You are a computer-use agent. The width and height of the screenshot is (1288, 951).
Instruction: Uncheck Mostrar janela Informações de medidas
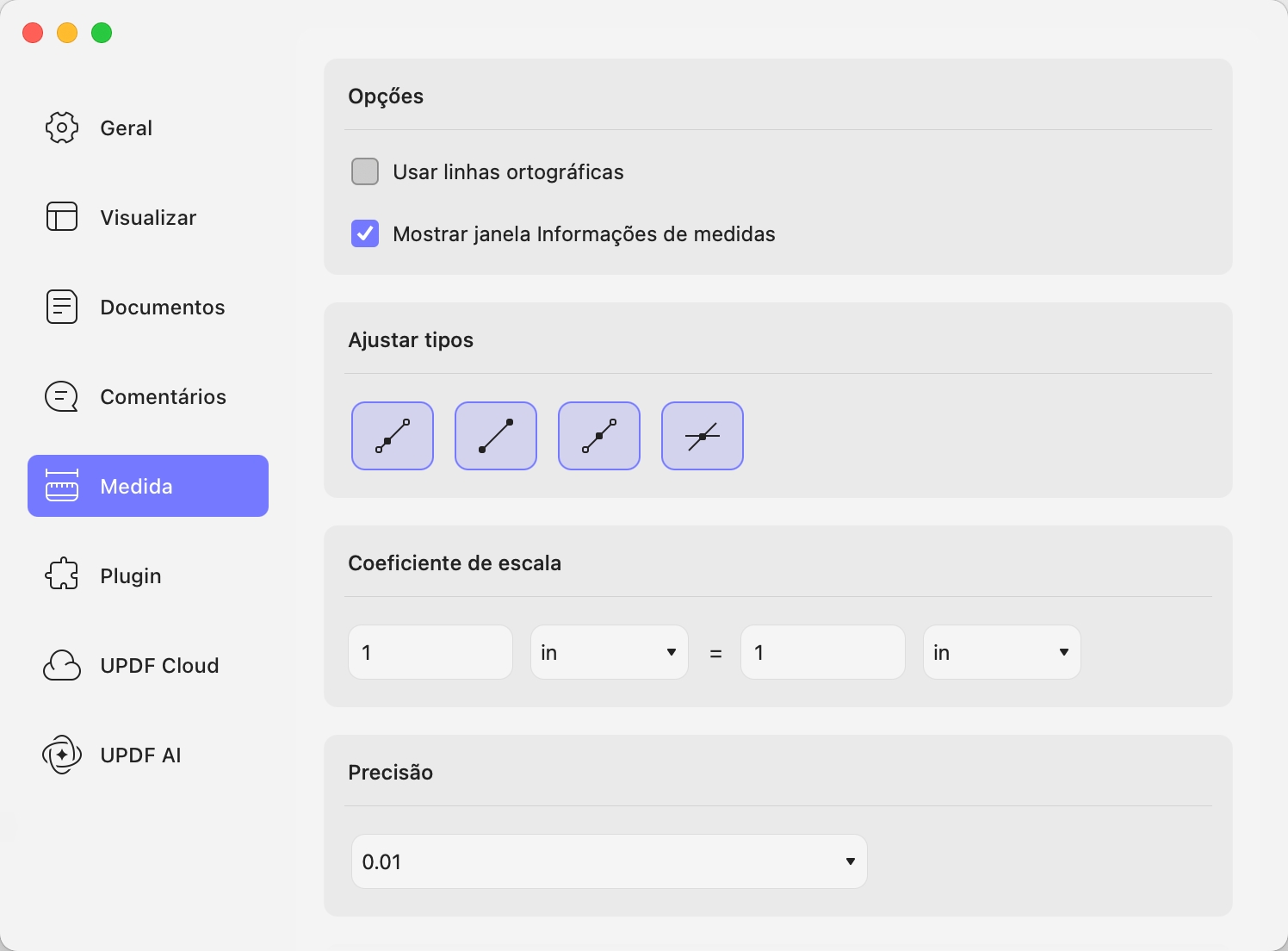click(x=365, y=233)
